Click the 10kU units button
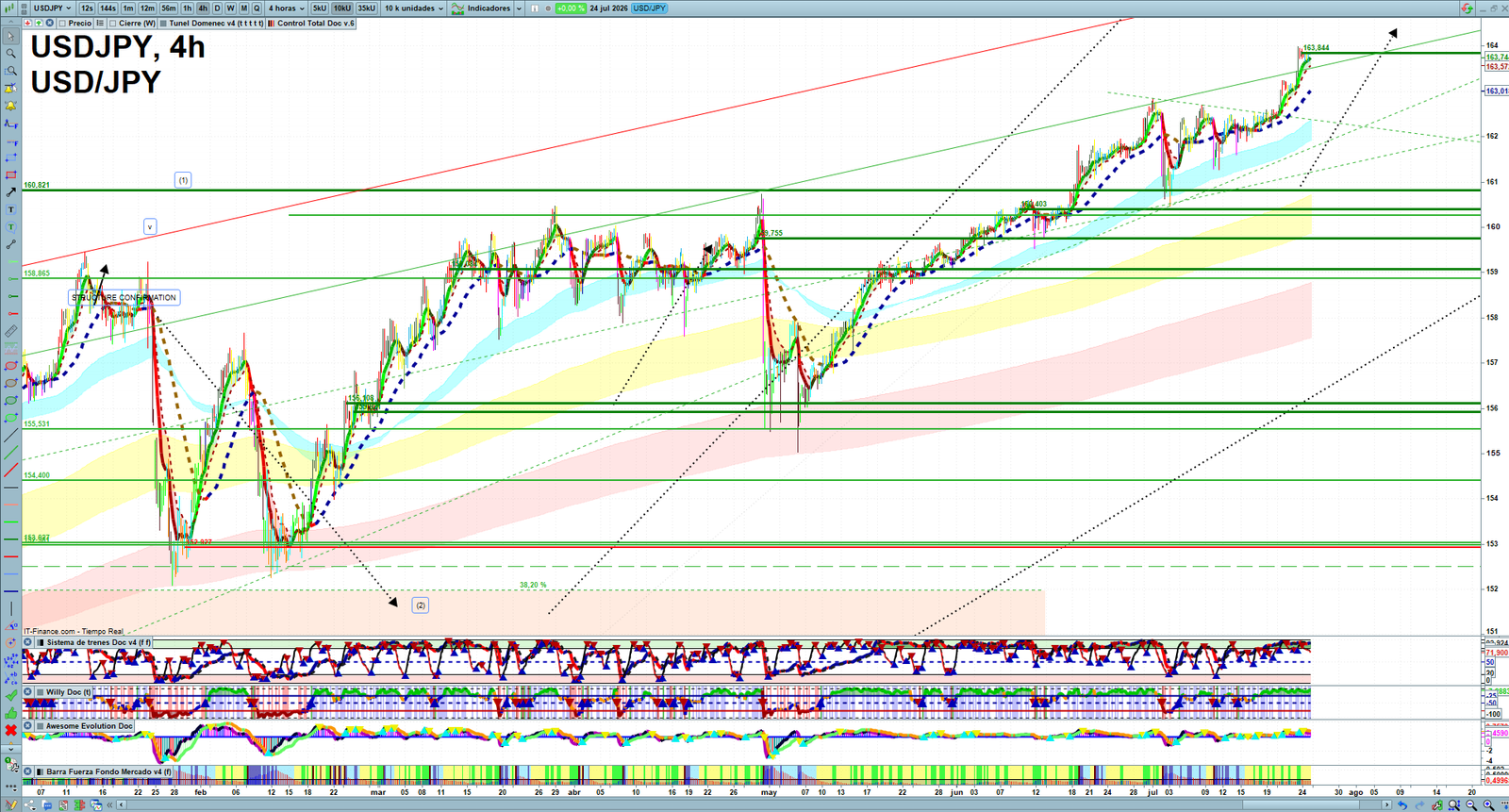This screenshot has width=1509, height=812. pos(342,8)
